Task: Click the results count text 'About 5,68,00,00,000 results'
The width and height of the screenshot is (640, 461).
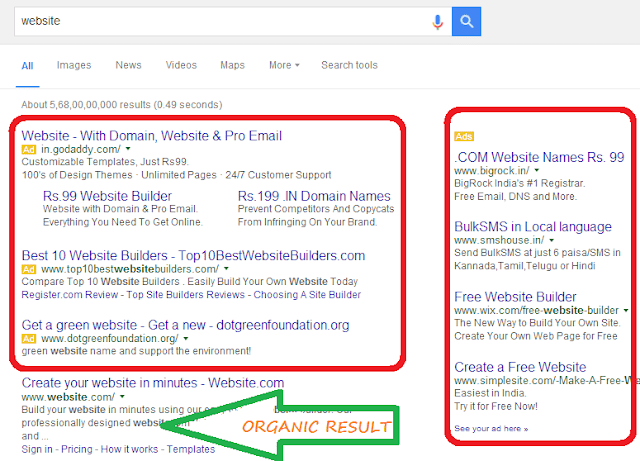Action: (x=86, y=105)
